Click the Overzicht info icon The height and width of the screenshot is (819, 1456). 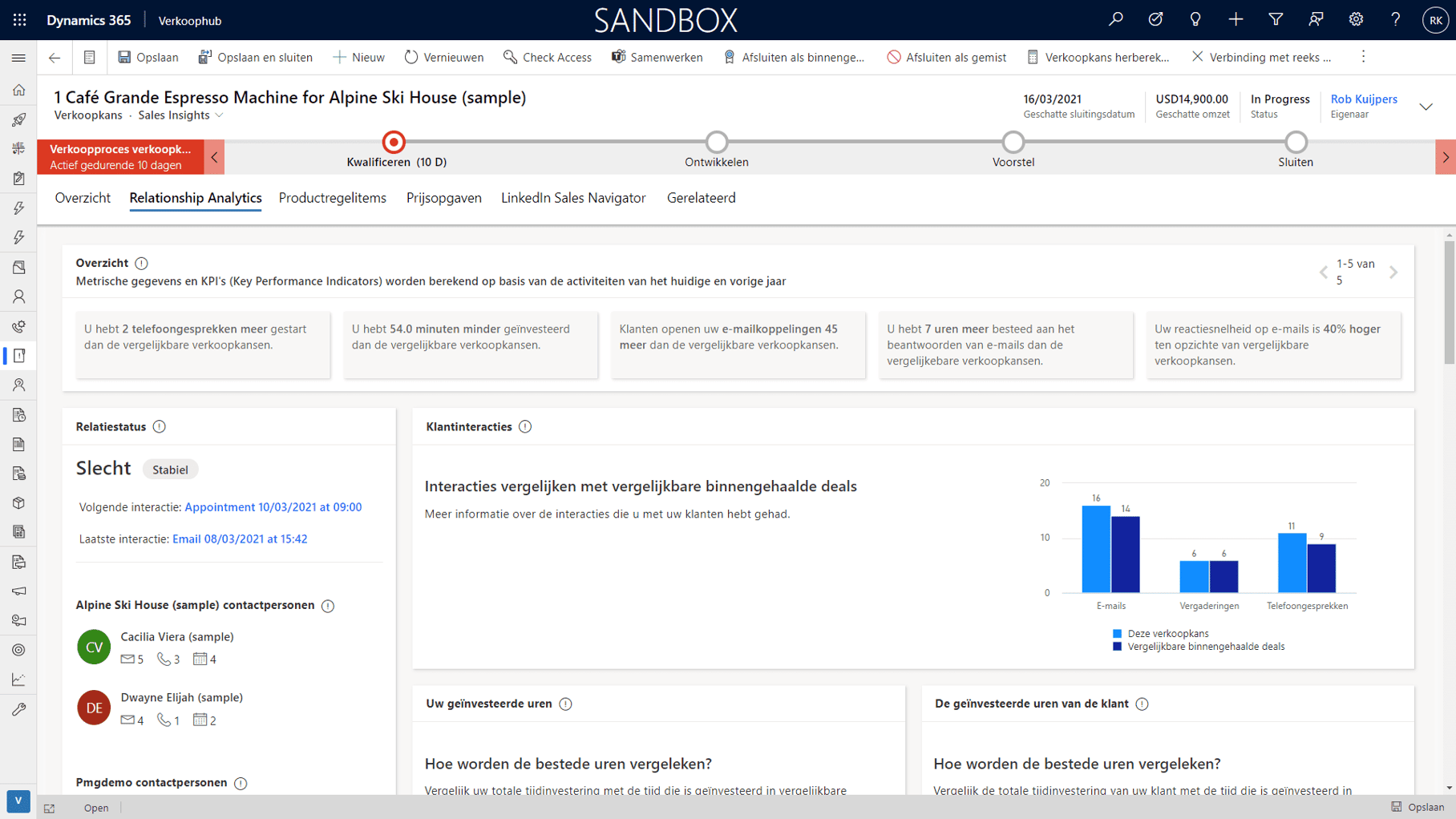point(142,263)
